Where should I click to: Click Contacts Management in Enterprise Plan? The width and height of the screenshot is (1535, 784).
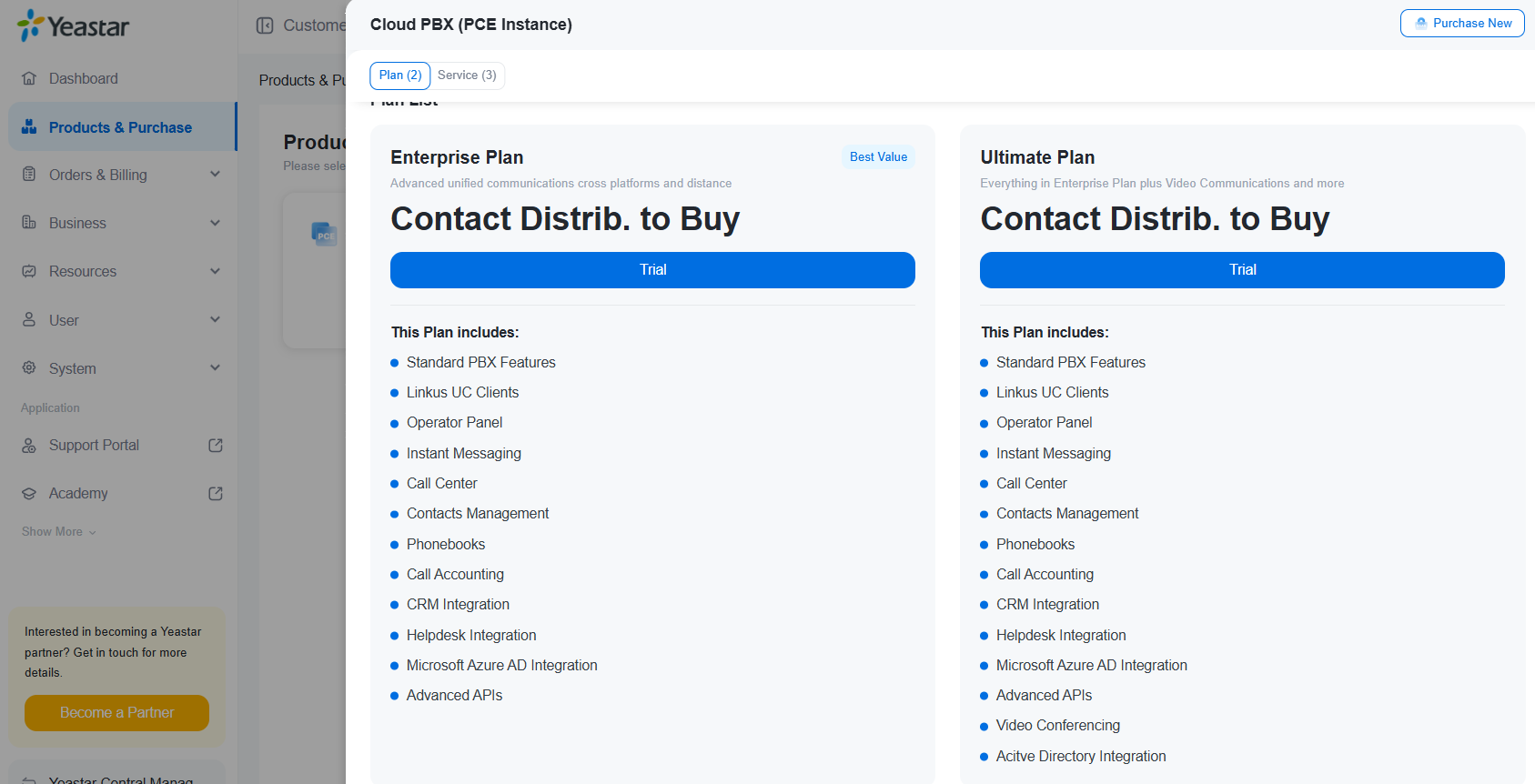[x=478, y=514]
